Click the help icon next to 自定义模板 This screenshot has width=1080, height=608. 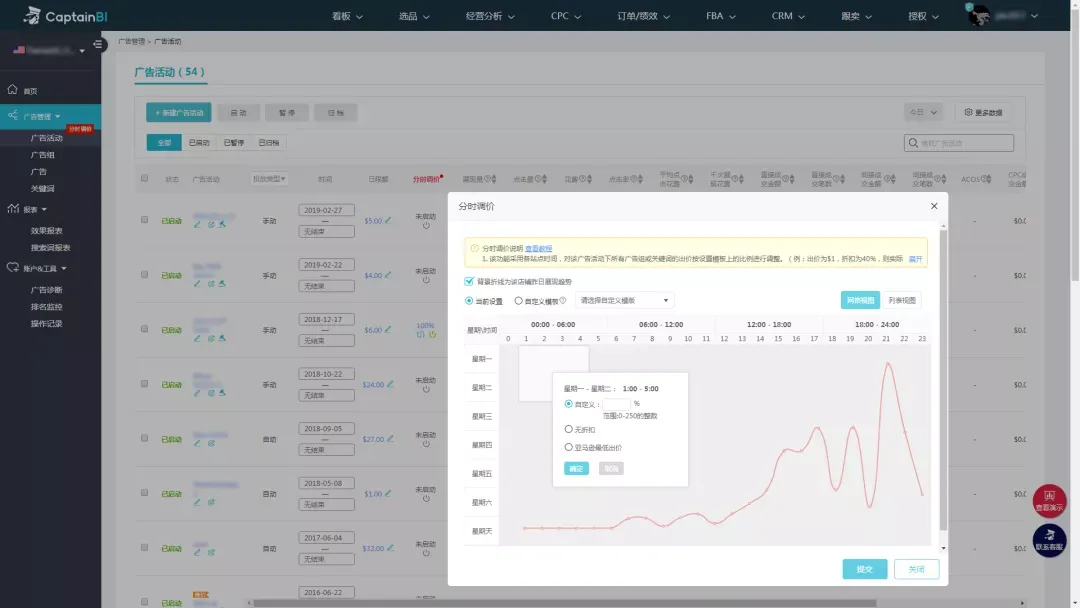563,301
